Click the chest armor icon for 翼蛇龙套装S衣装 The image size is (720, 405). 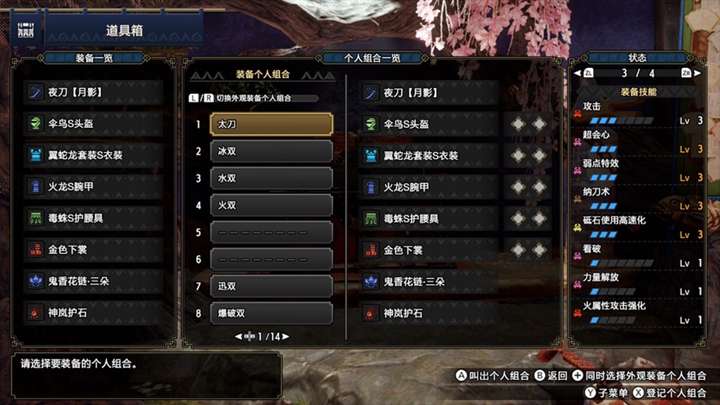pos(36,155)
